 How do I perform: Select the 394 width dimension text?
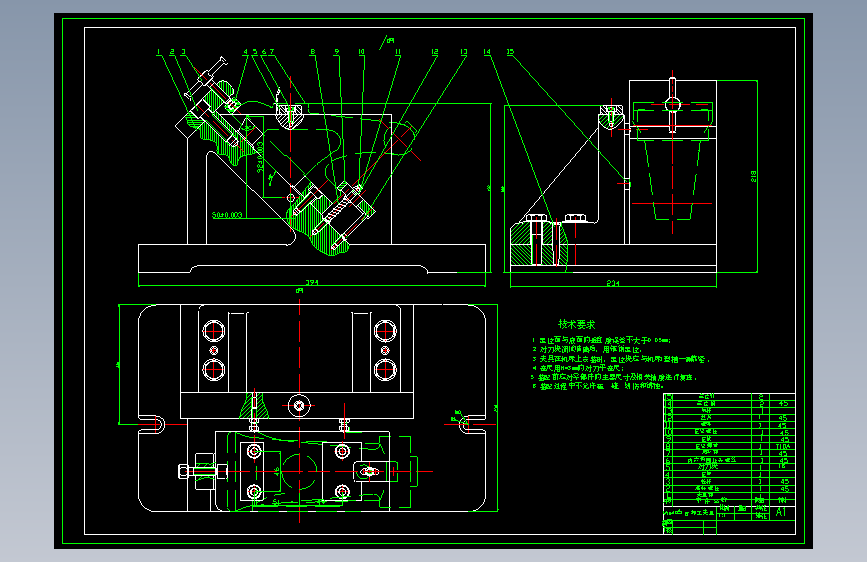(312, 283)
